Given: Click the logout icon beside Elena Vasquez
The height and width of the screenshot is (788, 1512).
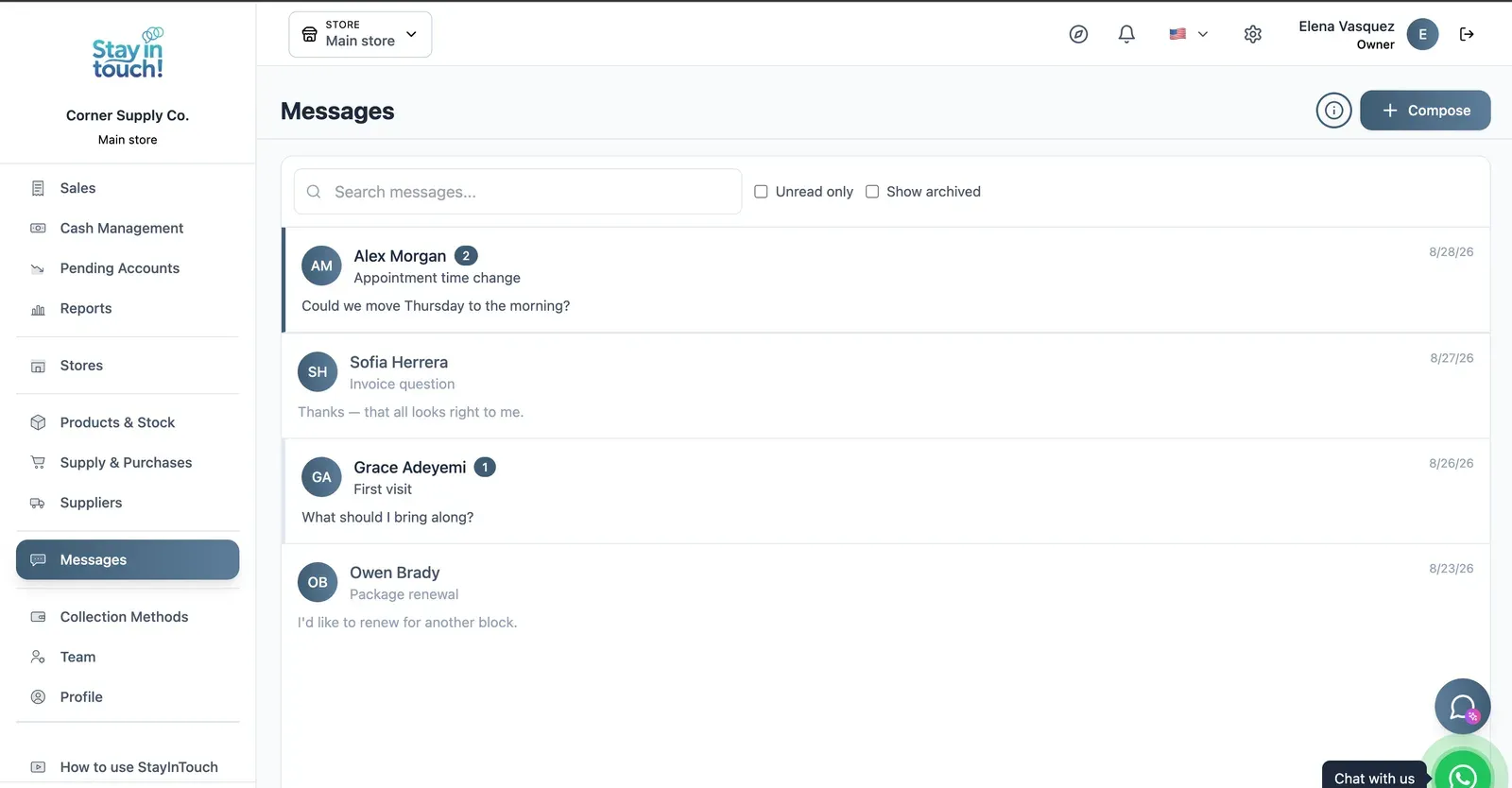Looking at the screenshot, I should click(1467, 34).
